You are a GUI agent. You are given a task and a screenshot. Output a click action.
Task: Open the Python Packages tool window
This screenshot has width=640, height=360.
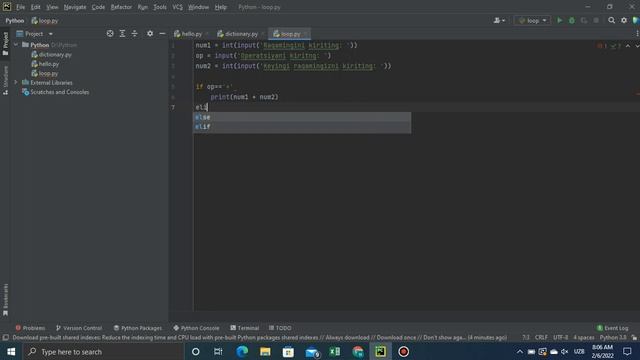point(138,328)
